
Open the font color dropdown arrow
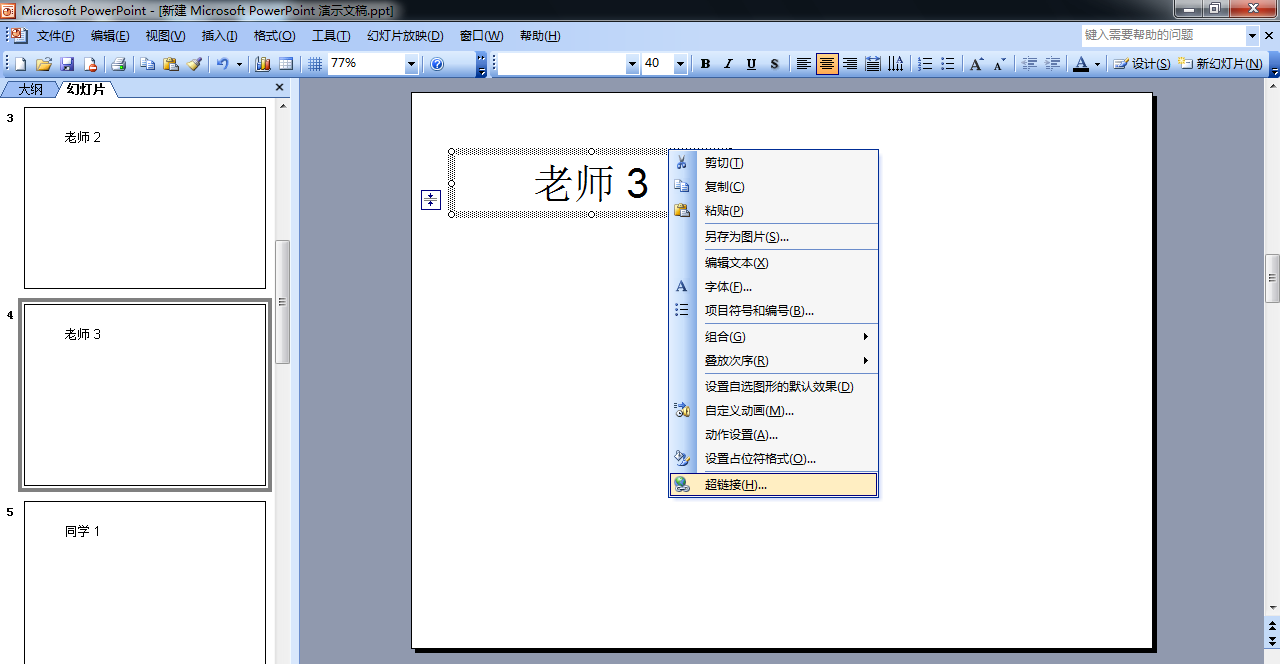1097,64
